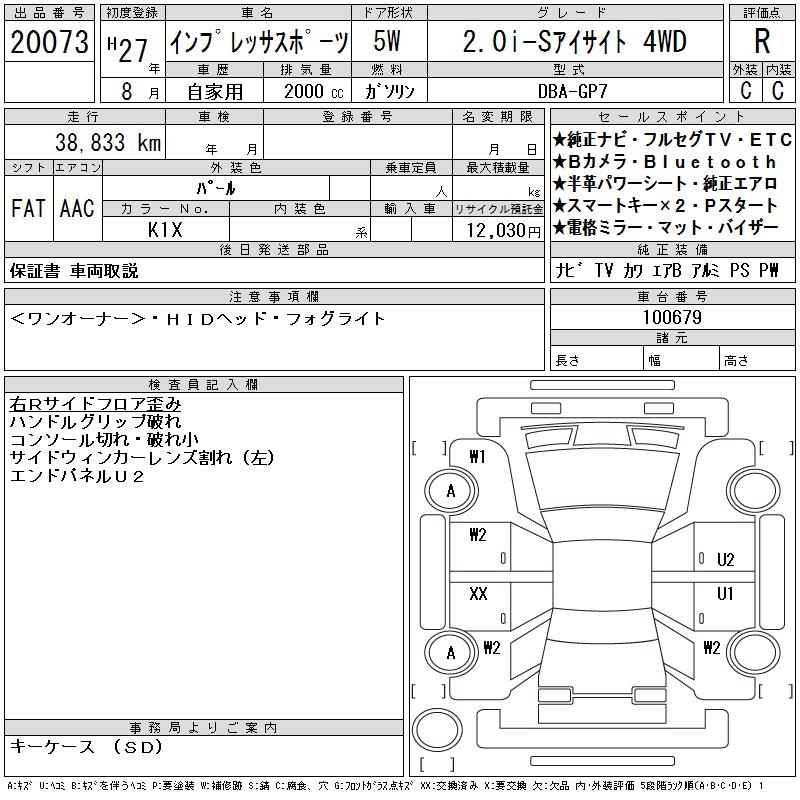The height and width of the screenshot is (800, 800).
Task: Click the A mark inside the rear wheel
Action: coord(451,653)
